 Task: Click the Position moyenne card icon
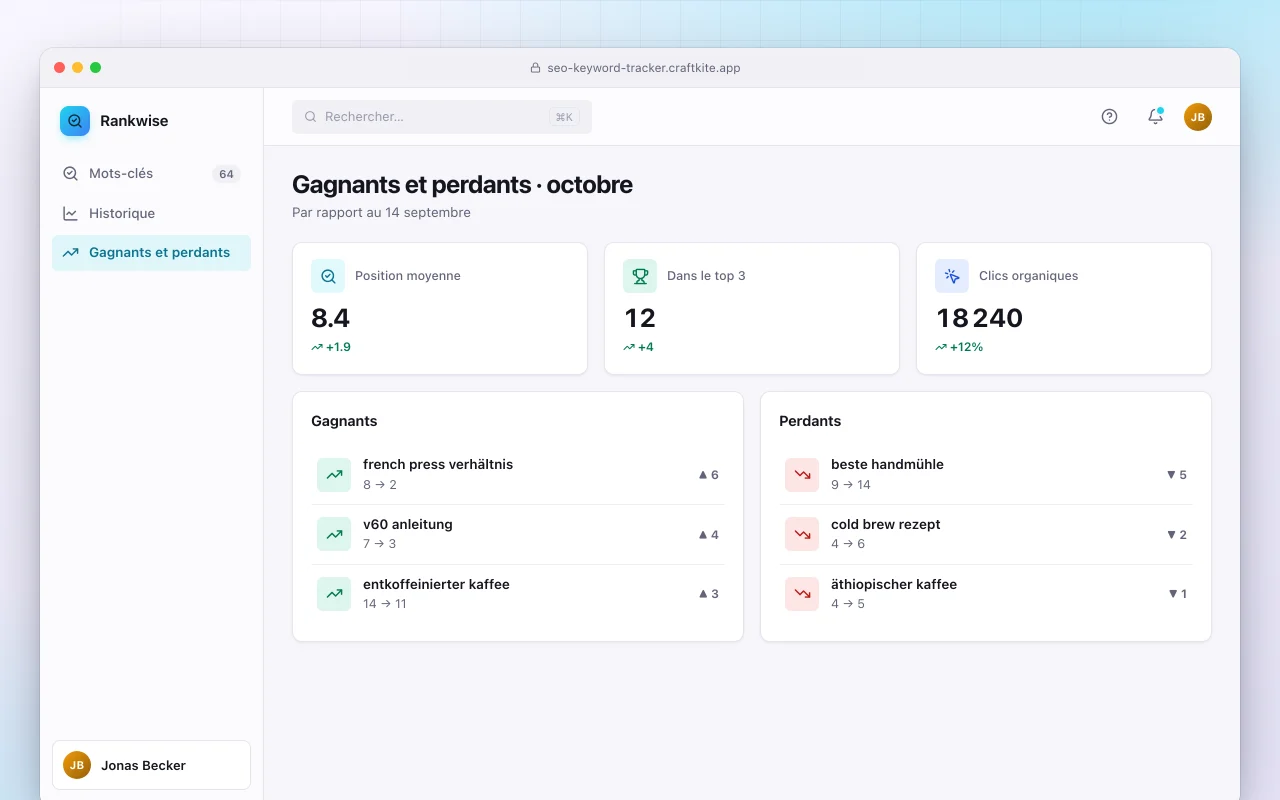328,276
